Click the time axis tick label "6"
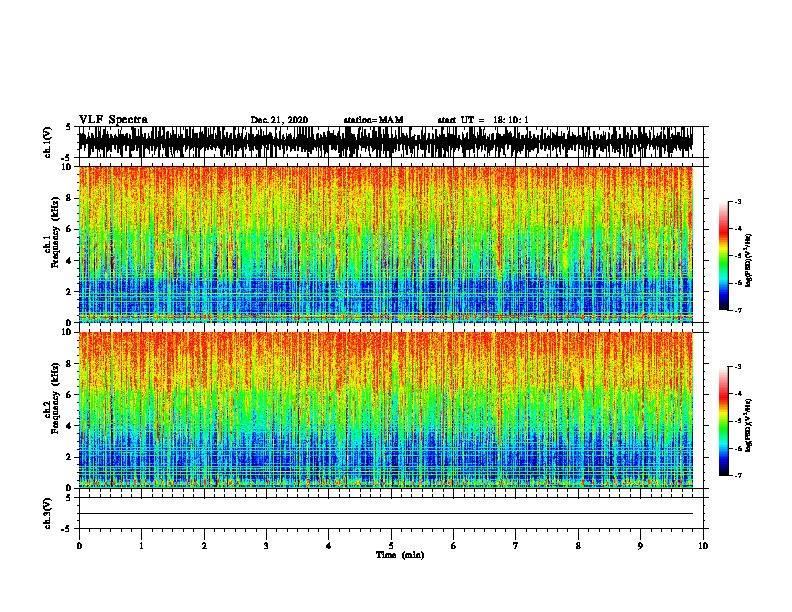Screen dimensions: 792x612 tap(453, 546)
